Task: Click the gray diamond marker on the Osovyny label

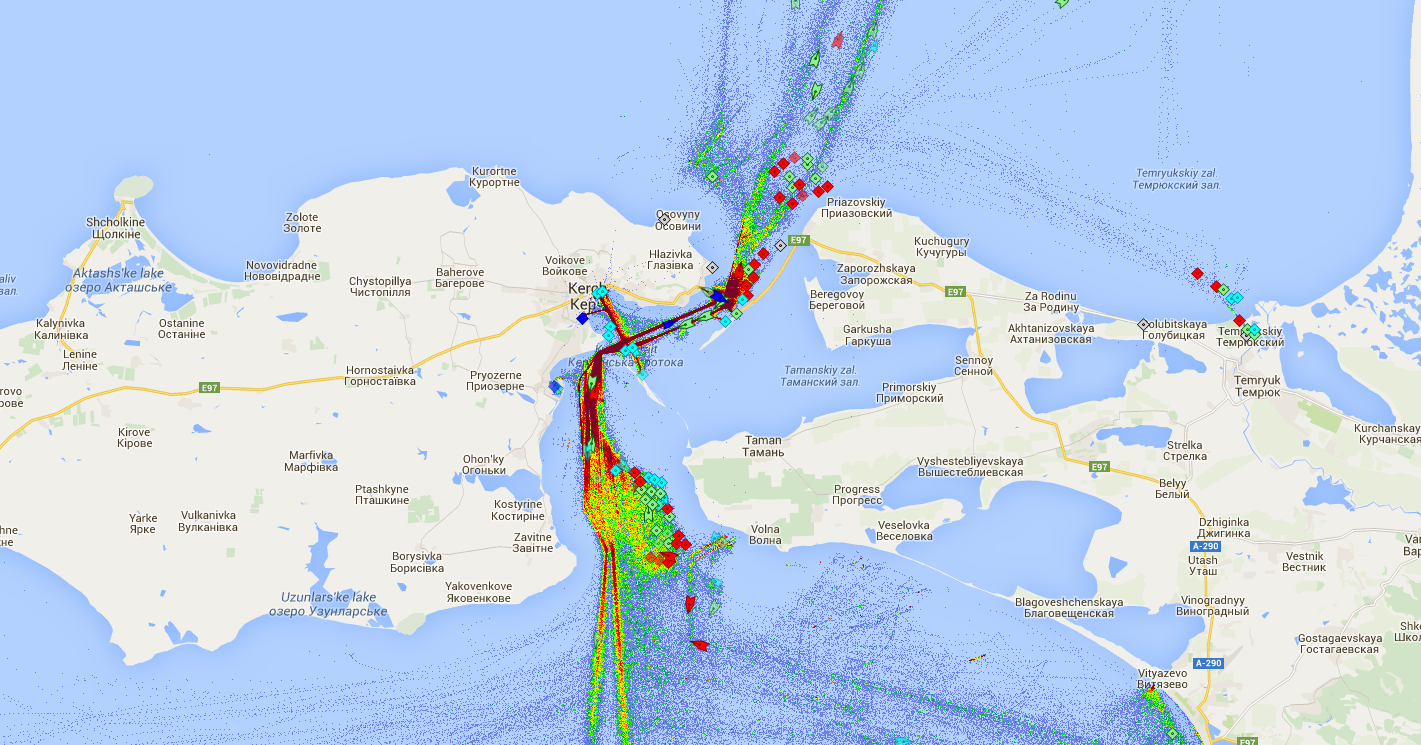Action: point(664,219)
